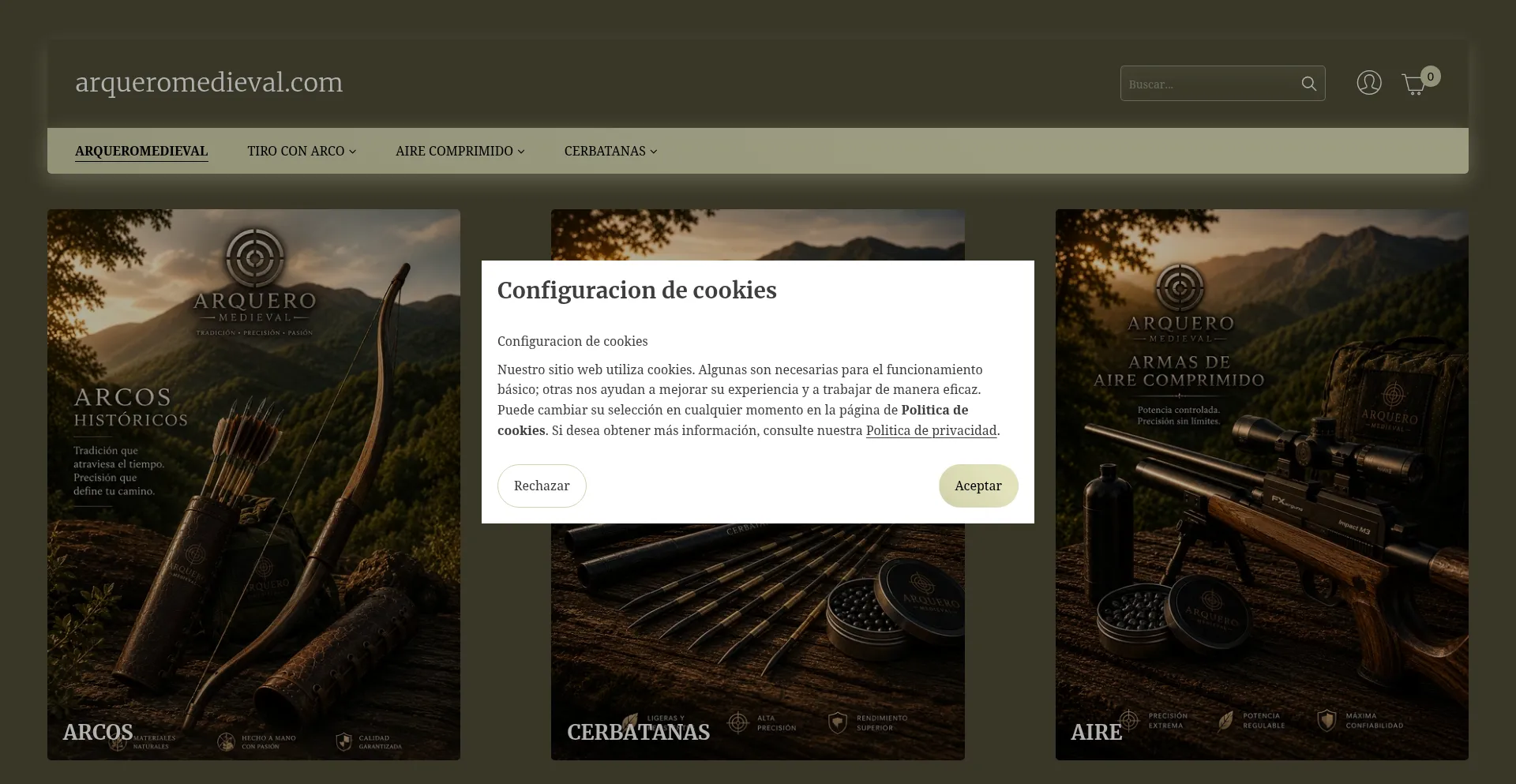This screenshot has width=1516, height=784.
Task: Reject cookies with the Rechazar button
Action: point(542,486)
